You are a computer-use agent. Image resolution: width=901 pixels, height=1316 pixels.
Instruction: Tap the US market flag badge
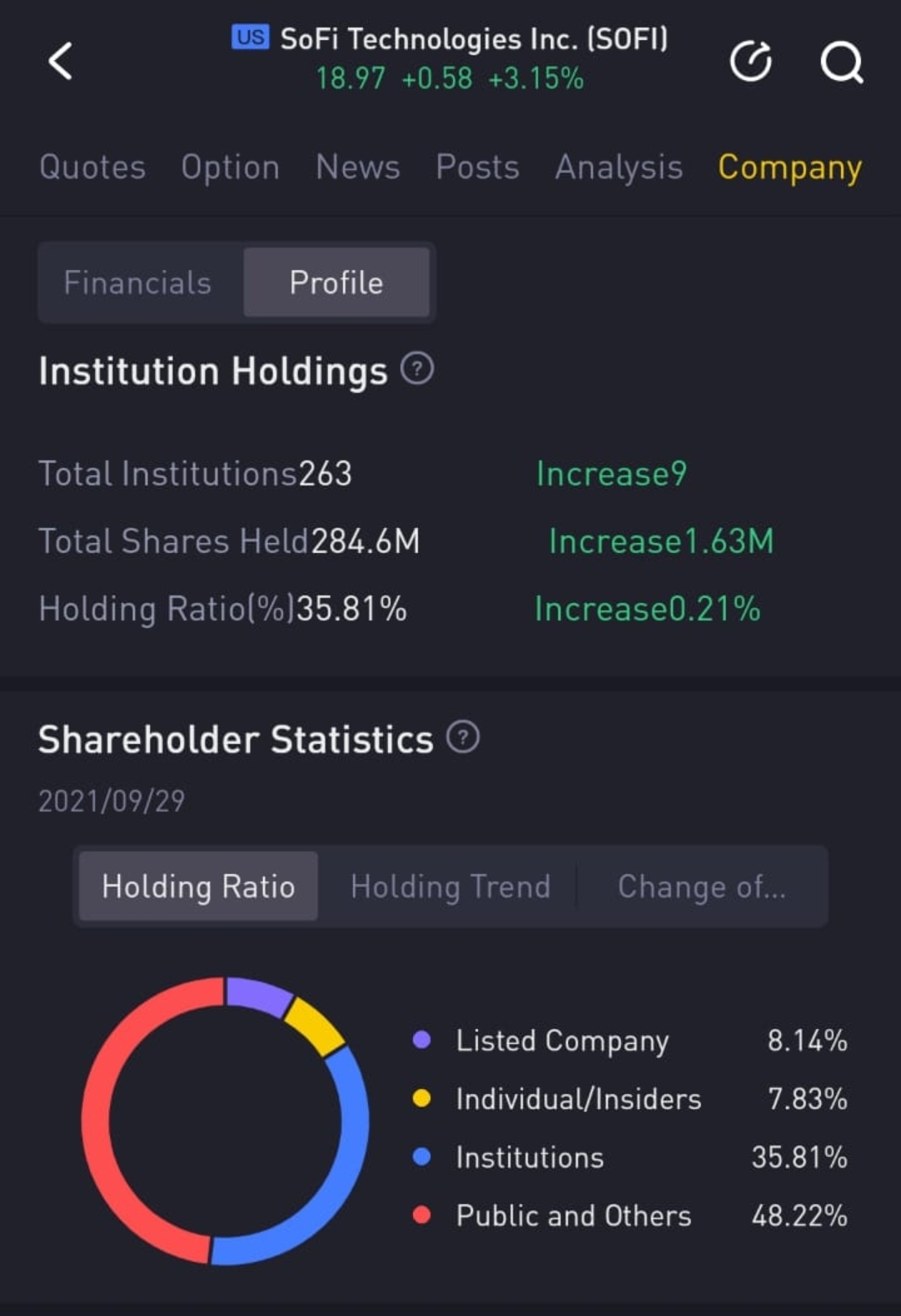point(250,38)
